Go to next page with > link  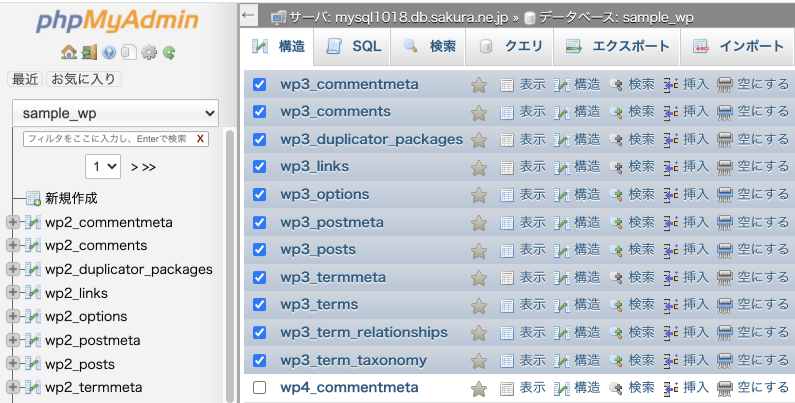pos(134,167)
